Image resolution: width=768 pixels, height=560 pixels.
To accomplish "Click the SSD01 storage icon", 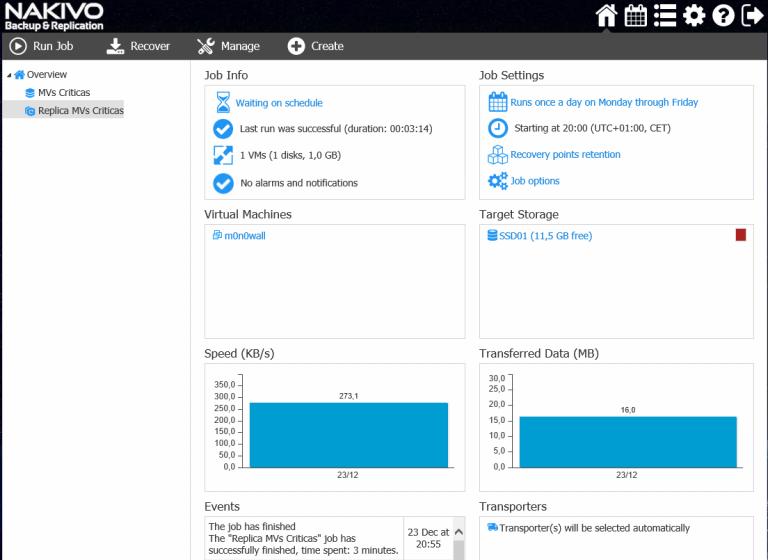I will pos(492,236).
